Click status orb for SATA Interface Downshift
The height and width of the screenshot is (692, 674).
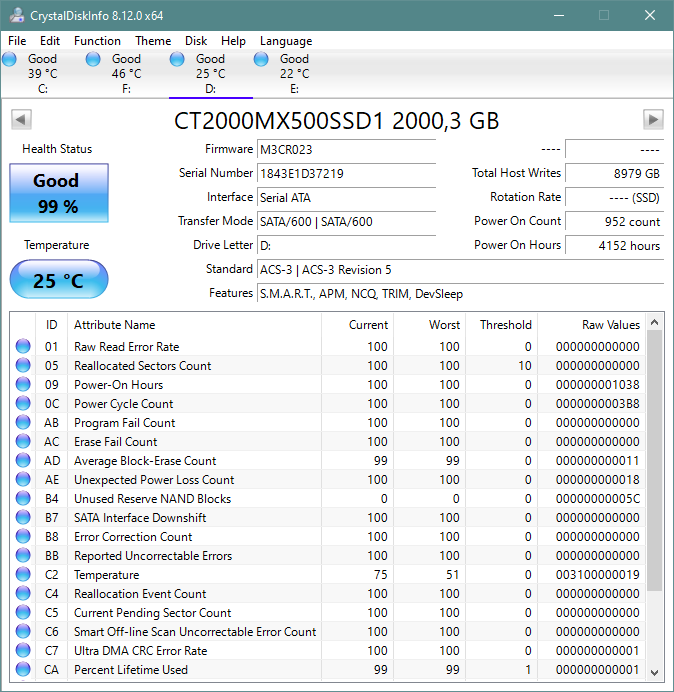(x=23, y=517)
